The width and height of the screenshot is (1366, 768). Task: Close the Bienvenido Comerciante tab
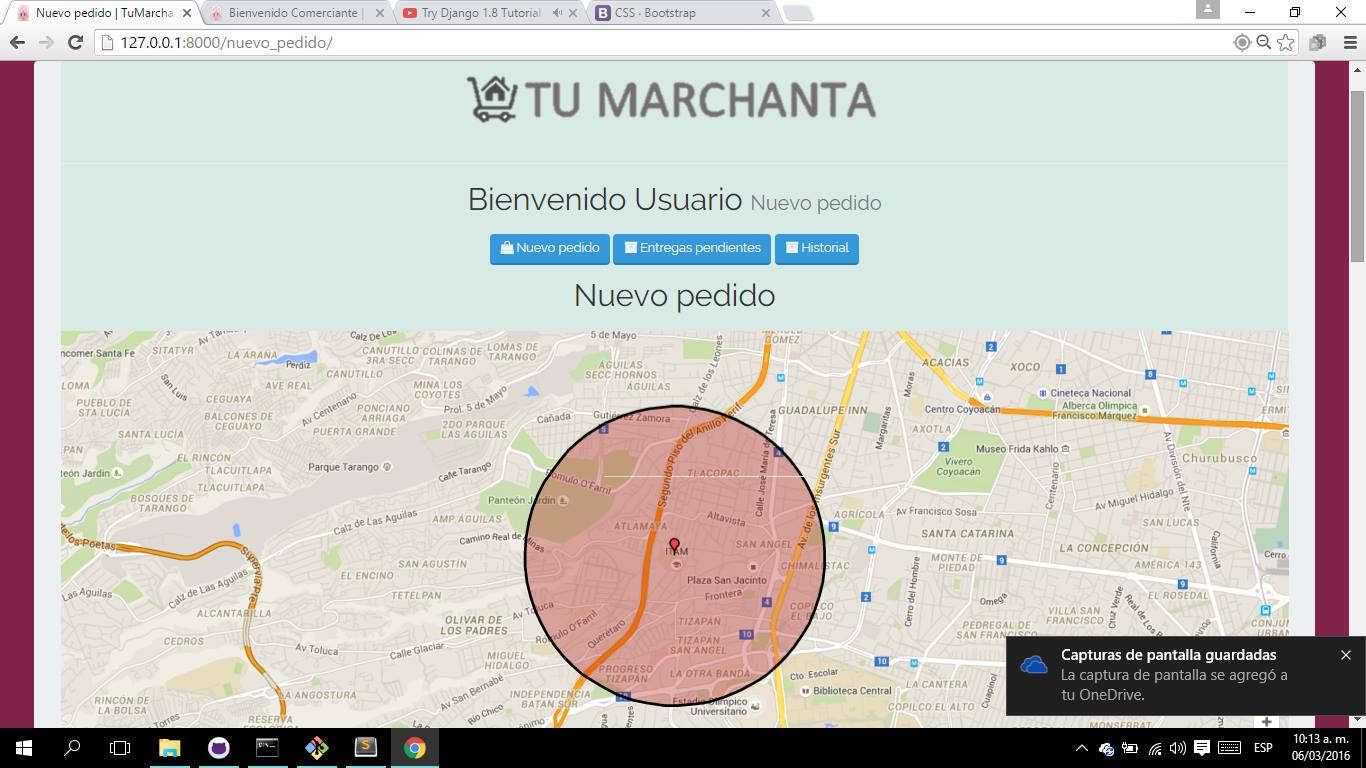380,13
